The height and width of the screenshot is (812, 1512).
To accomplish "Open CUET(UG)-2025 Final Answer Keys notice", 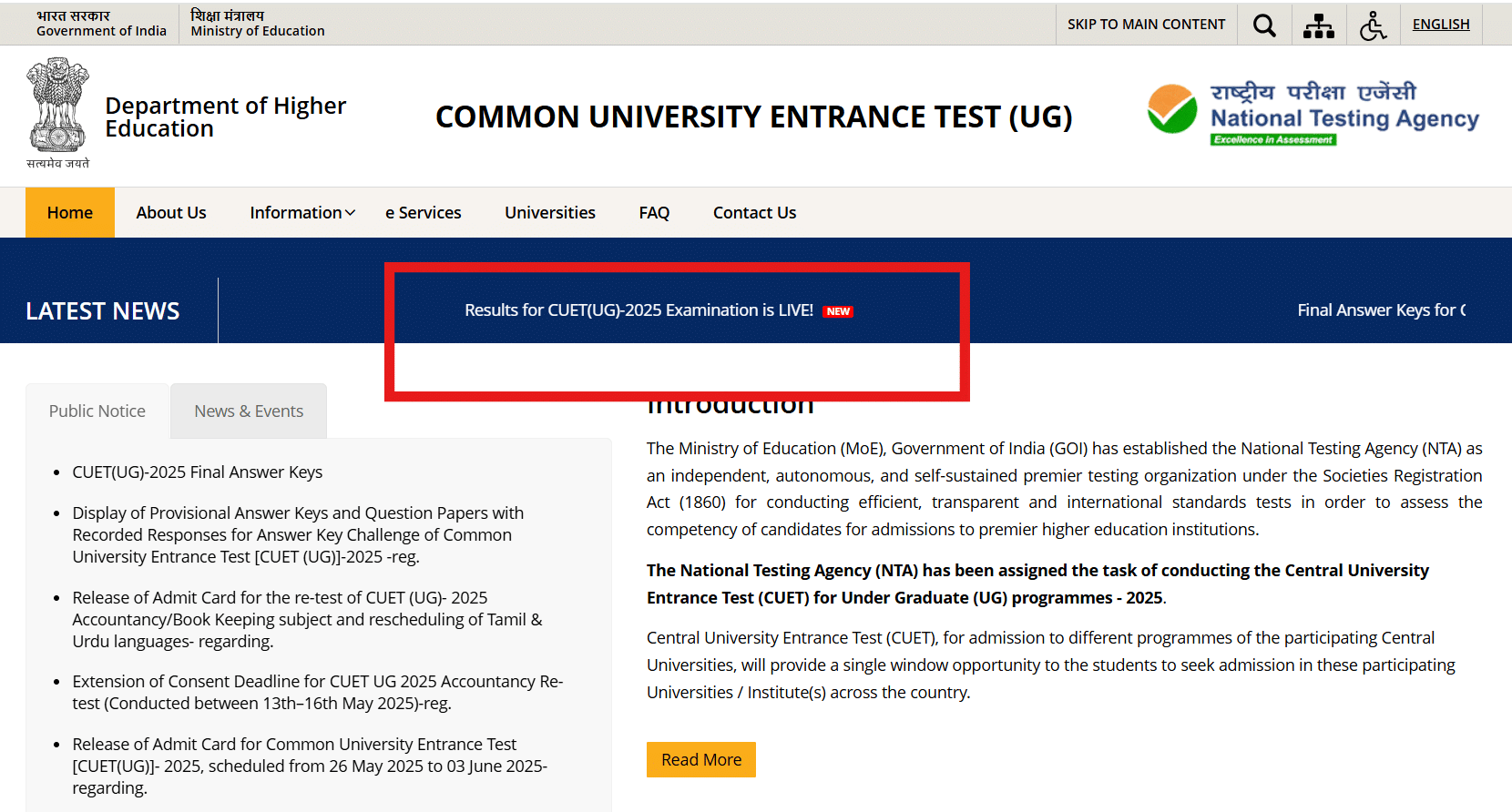I will pos(198,472).
